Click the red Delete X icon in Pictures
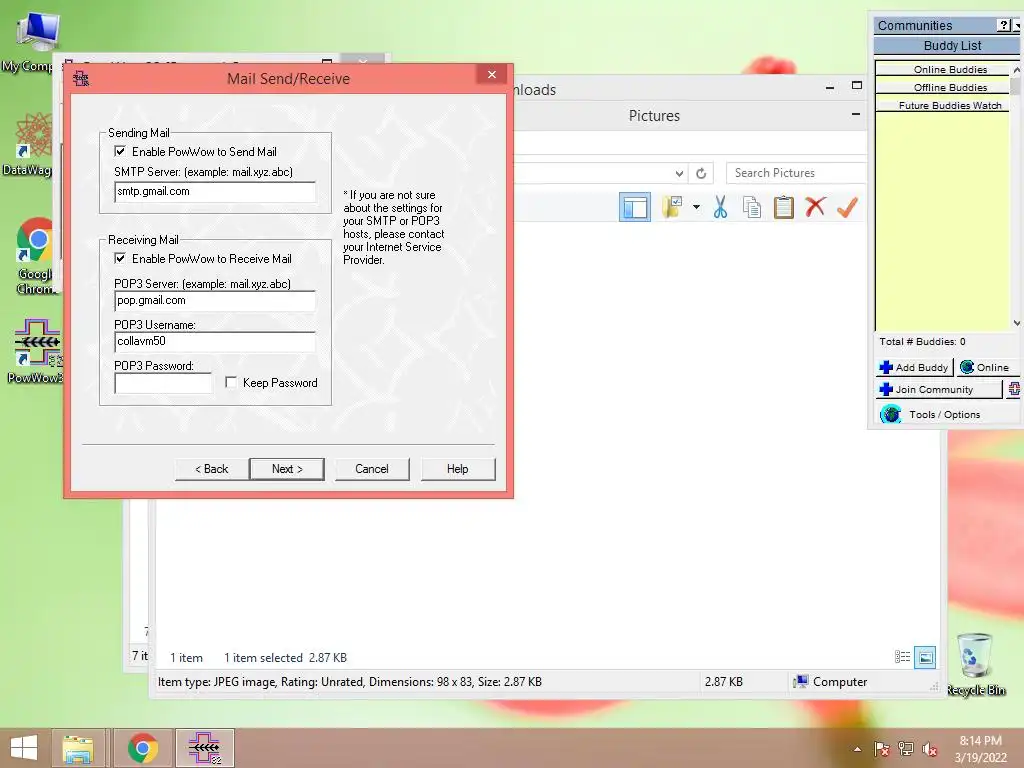 tap(814, 207)
